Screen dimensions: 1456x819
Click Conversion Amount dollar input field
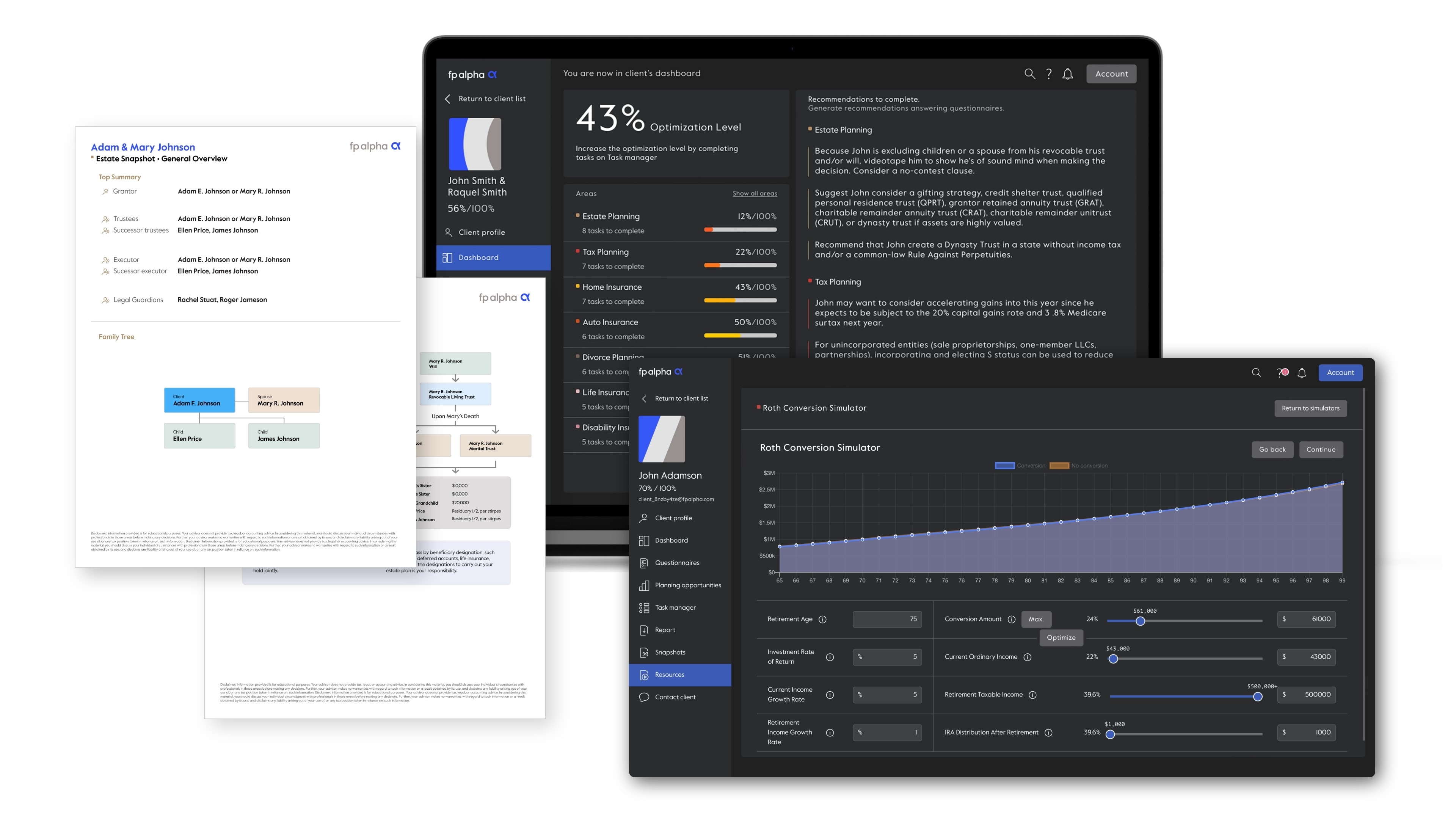[1306, 620]
